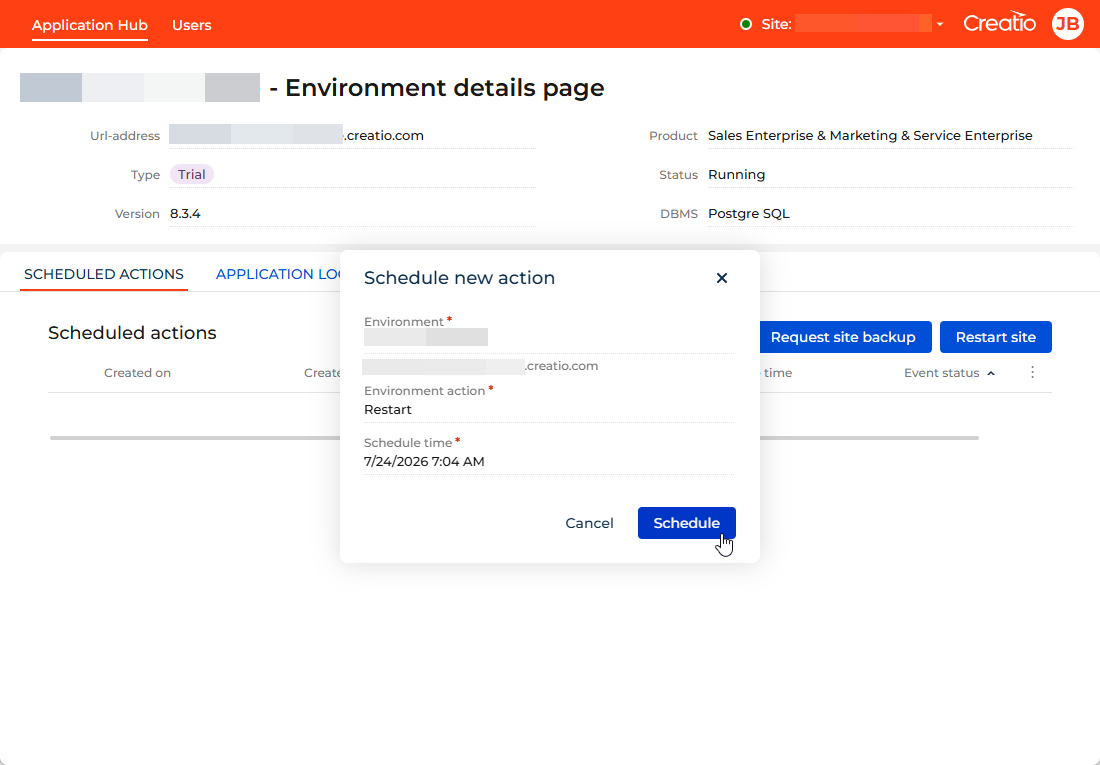Close the Schedule new action dialog
The image size is (1100, 765).
tap(721, 278)
